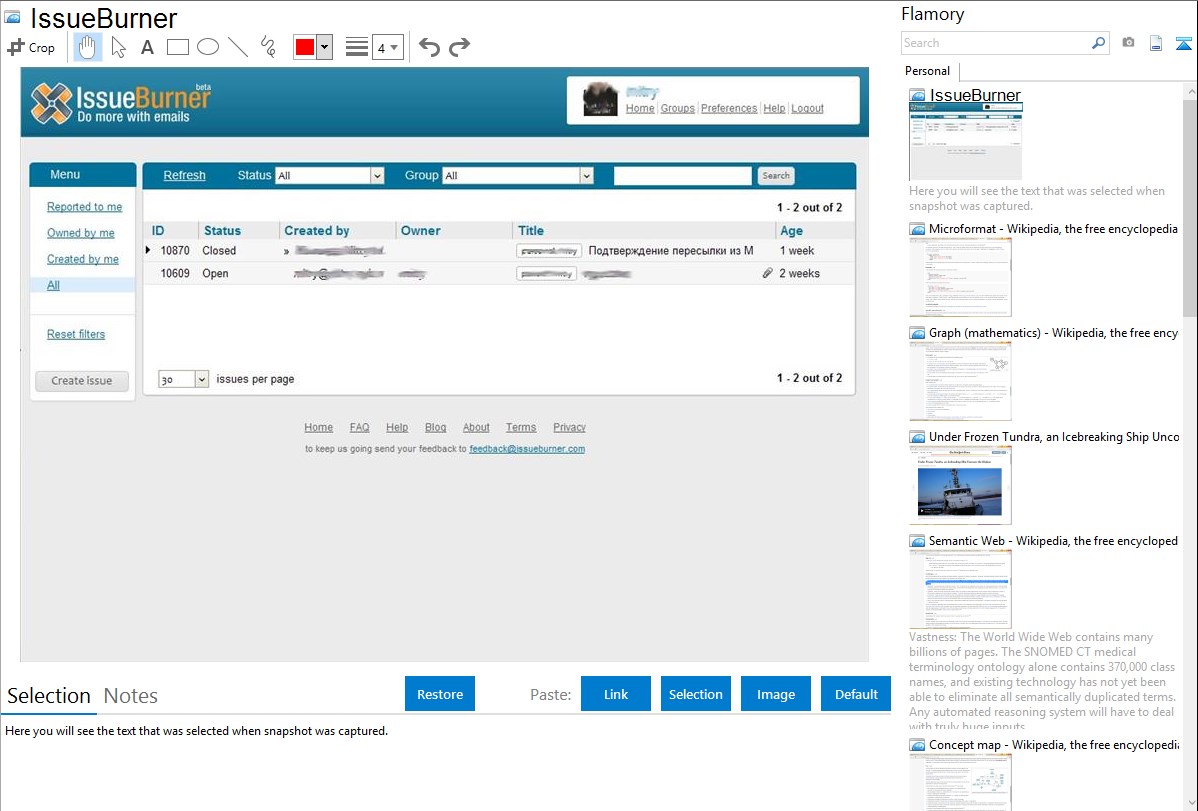1198x811 pixels.
Task: Click the Flamory search magnifier icon
Action: tap(1098, 43)
